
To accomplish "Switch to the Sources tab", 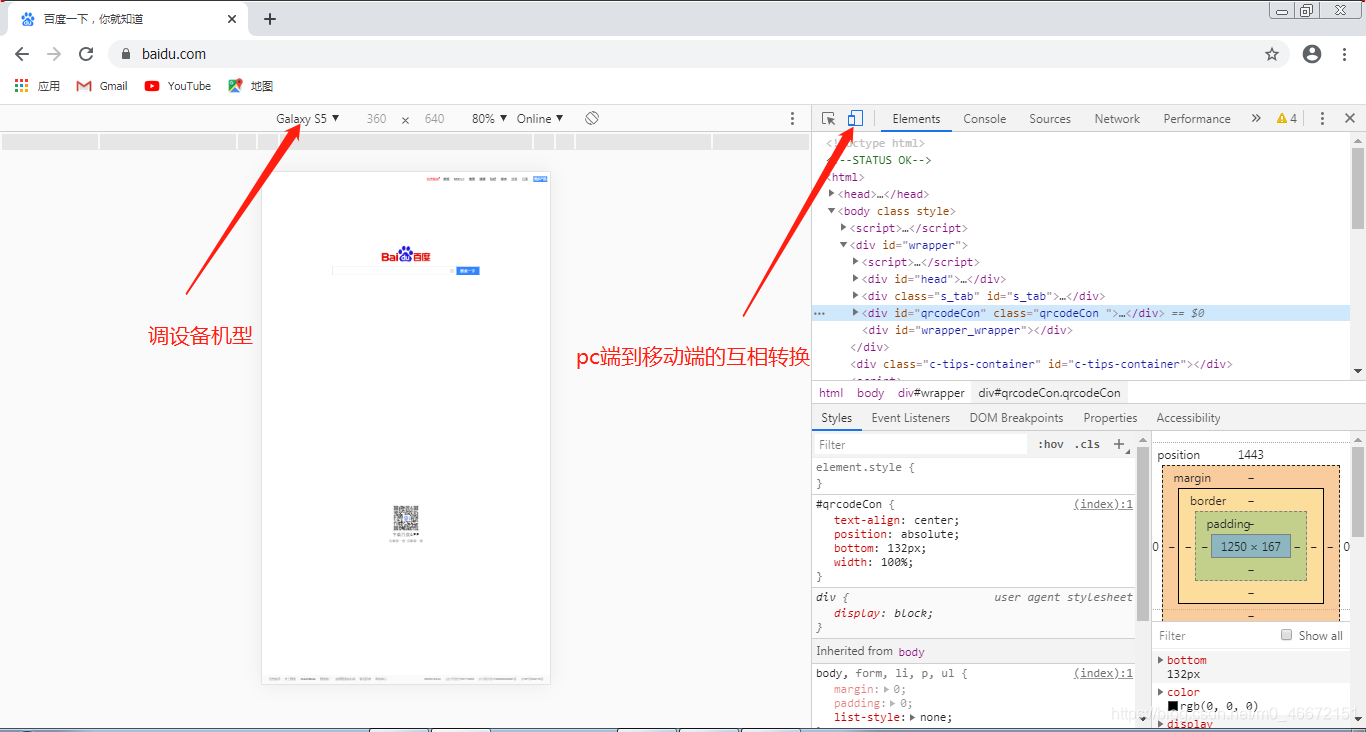I will [1050, 118].
